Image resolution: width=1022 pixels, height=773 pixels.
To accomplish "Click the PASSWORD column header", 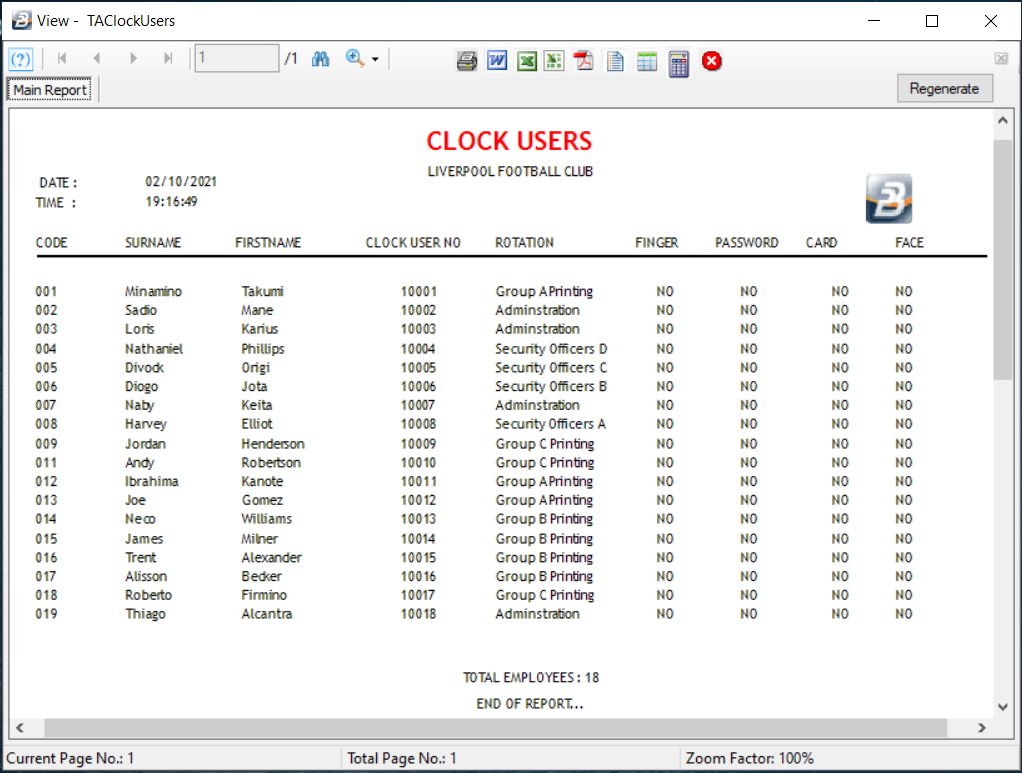I will pos(746,242).
